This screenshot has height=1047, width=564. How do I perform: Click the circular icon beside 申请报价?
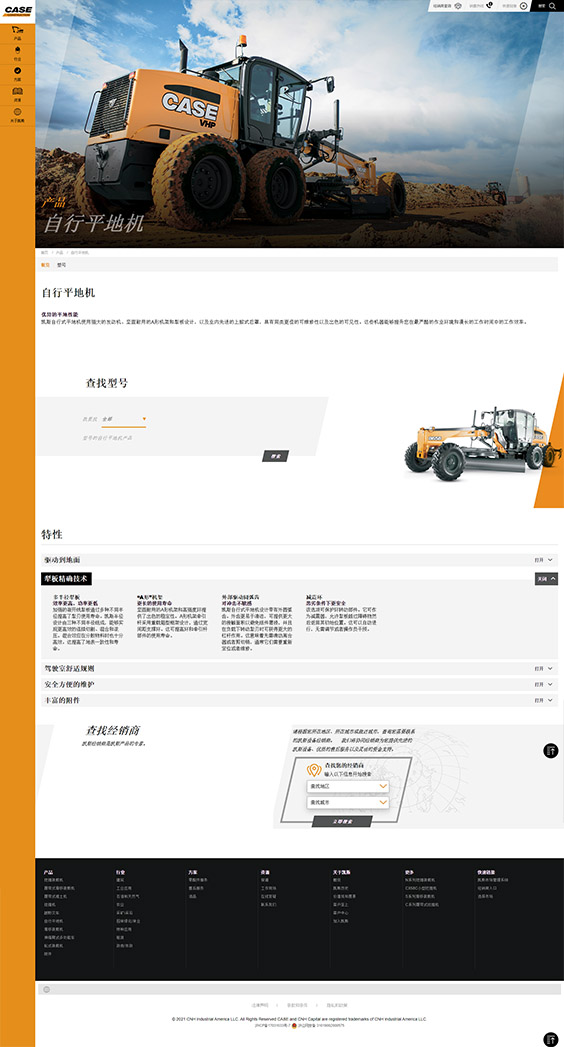point(524,5)
